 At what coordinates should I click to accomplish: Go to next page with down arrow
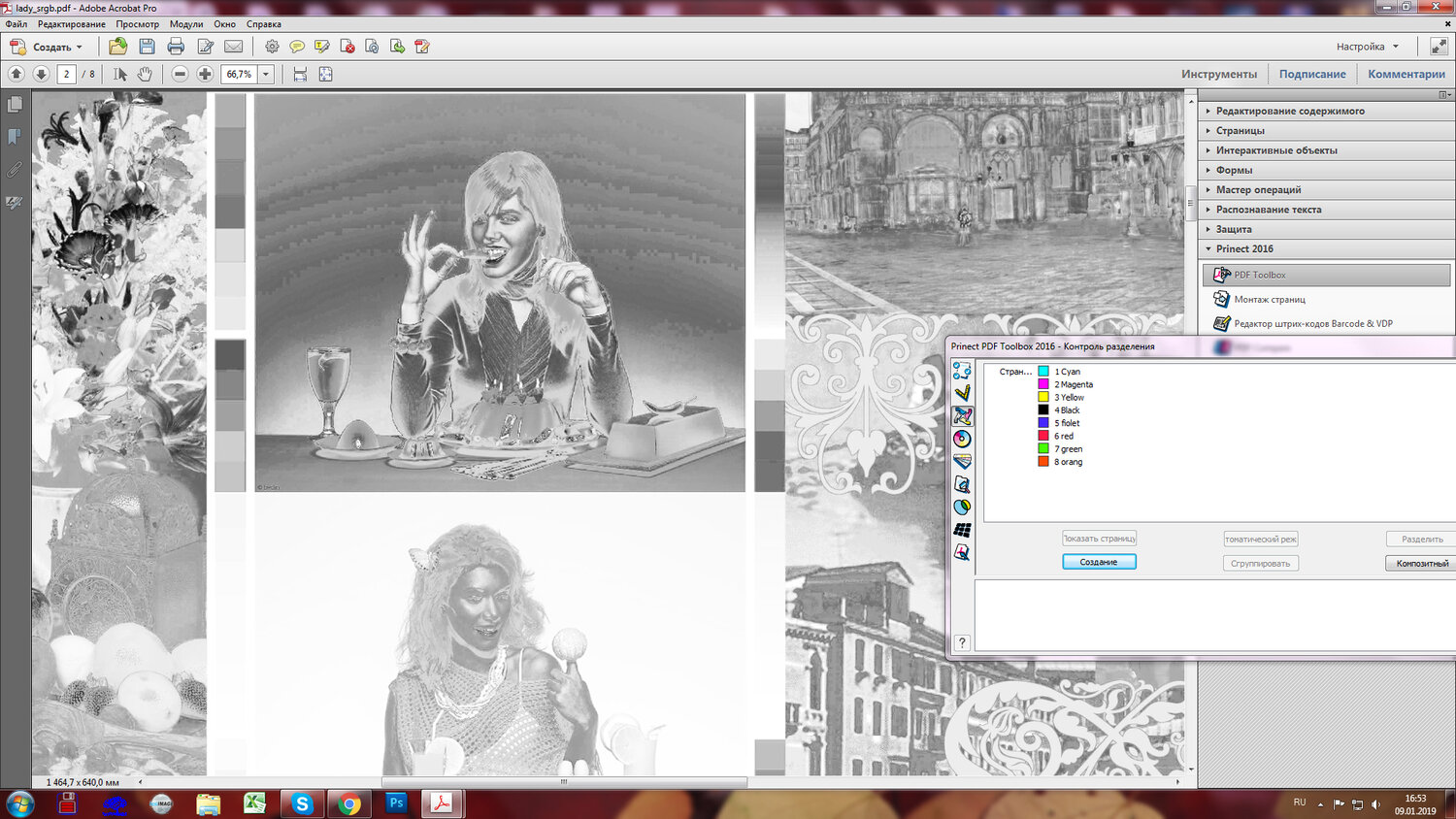[x=41, y=74]
